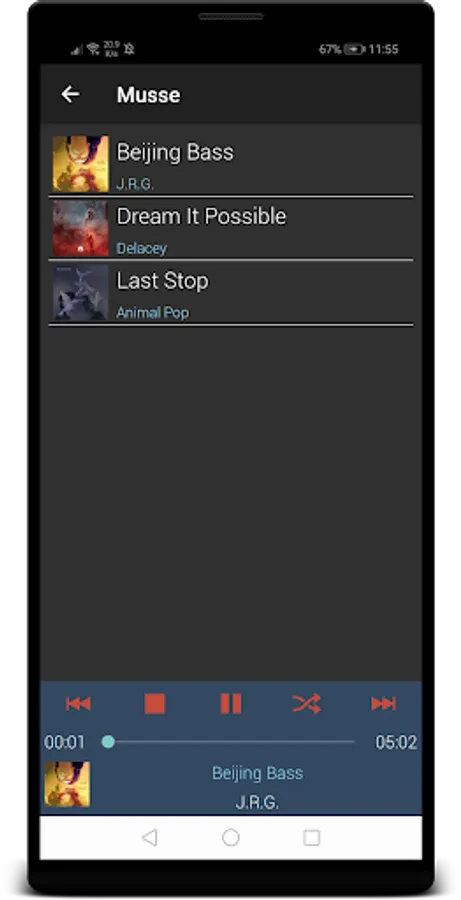Tap the Android home circle button
This screenshot has height=900, width=461.
pos(231,838)
